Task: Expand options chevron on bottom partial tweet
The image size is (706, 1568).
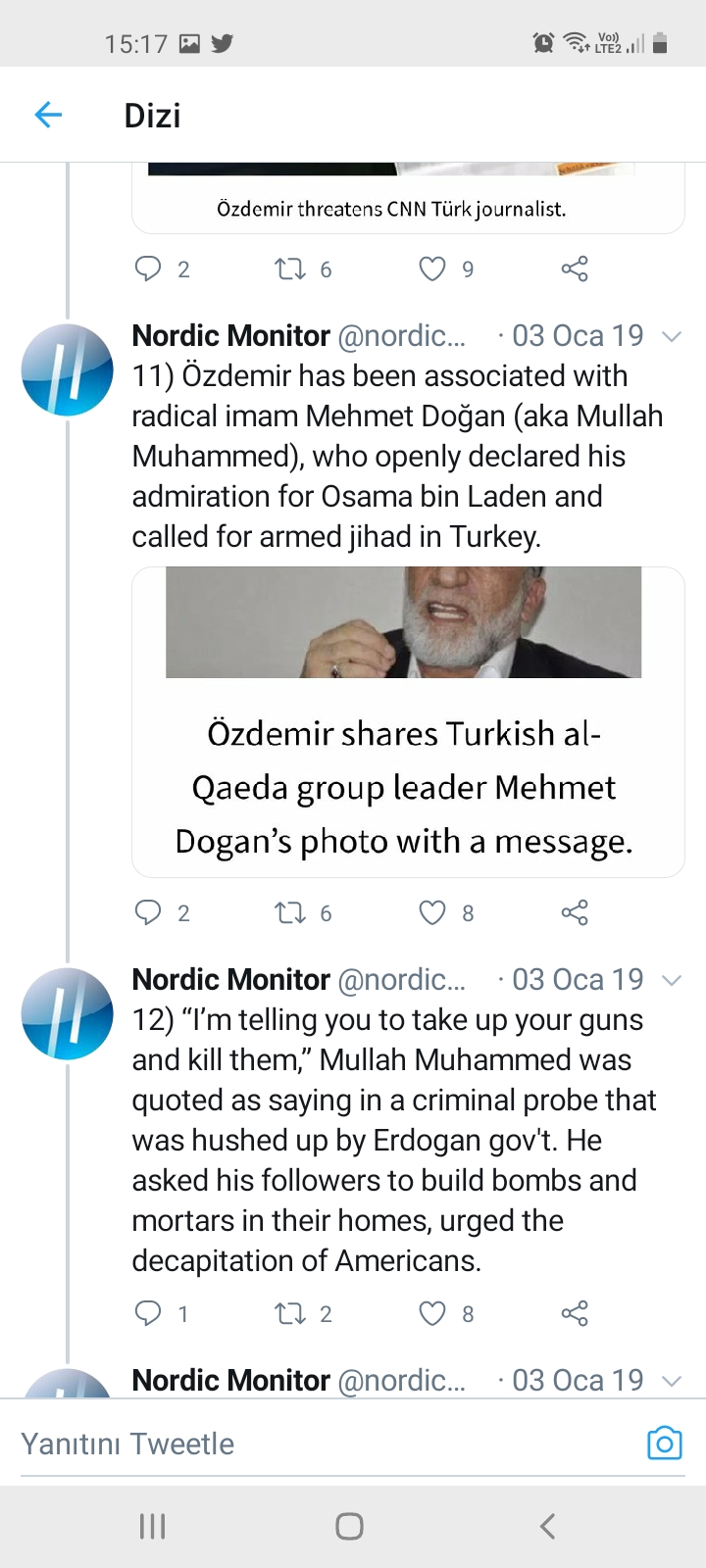Action: point(672,1381)
